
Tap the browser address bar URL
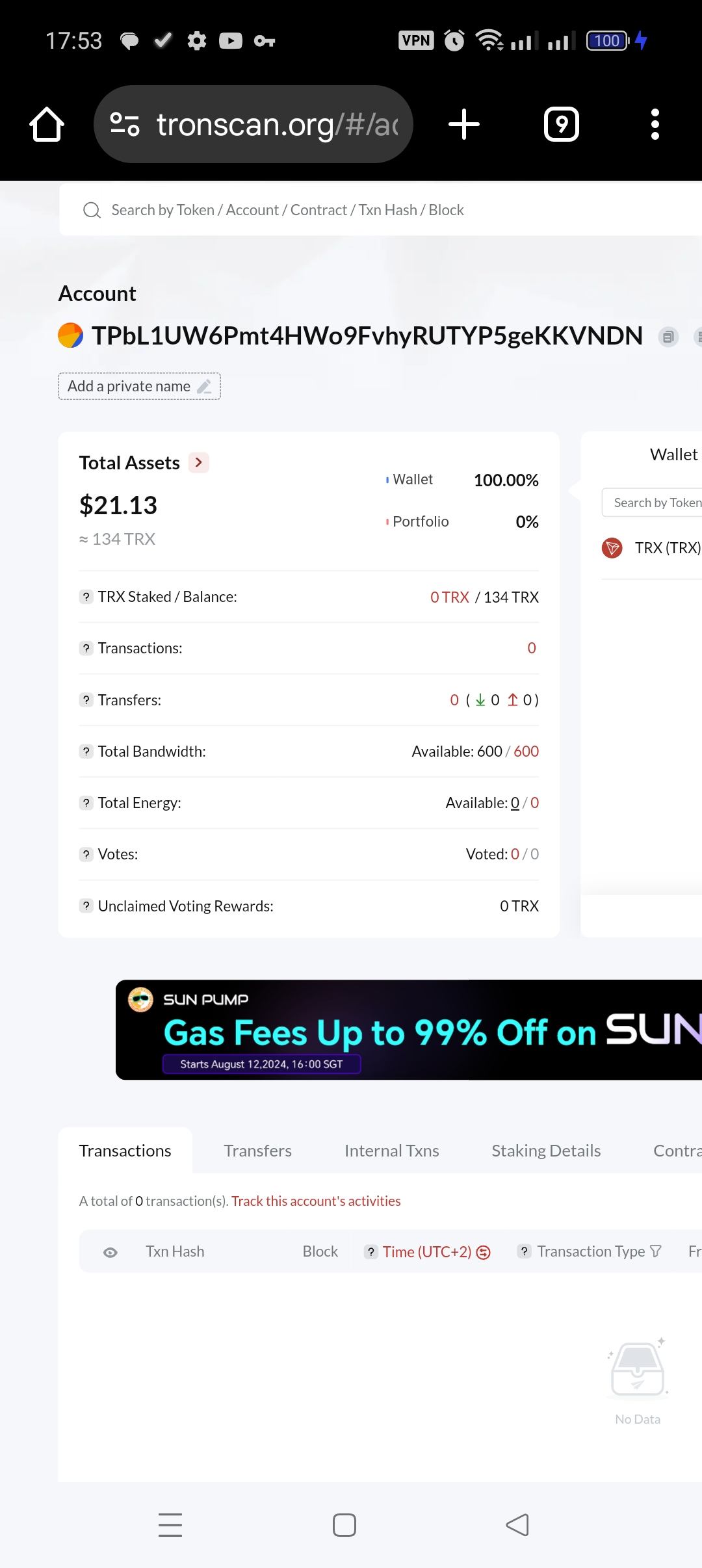coord(277,124)
